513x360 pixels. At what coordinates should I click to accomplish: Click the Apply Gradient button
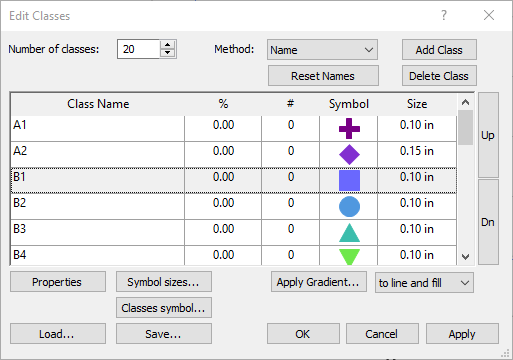[x=319, y=282]
